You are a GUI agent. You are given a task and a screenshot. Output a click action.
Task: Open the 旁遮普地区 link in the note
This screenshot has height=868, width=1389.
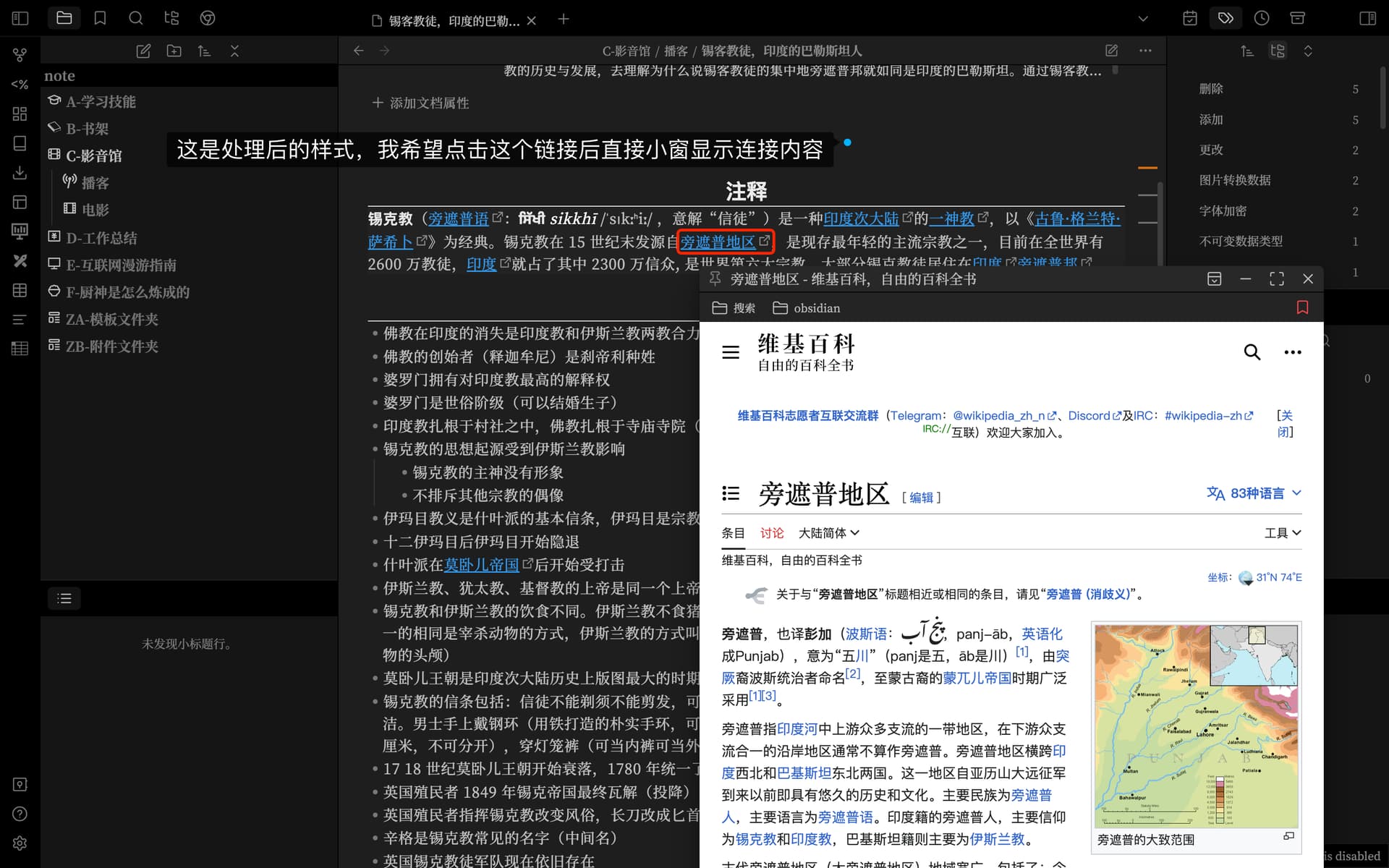pyautogui.click(x=718, y=242)
